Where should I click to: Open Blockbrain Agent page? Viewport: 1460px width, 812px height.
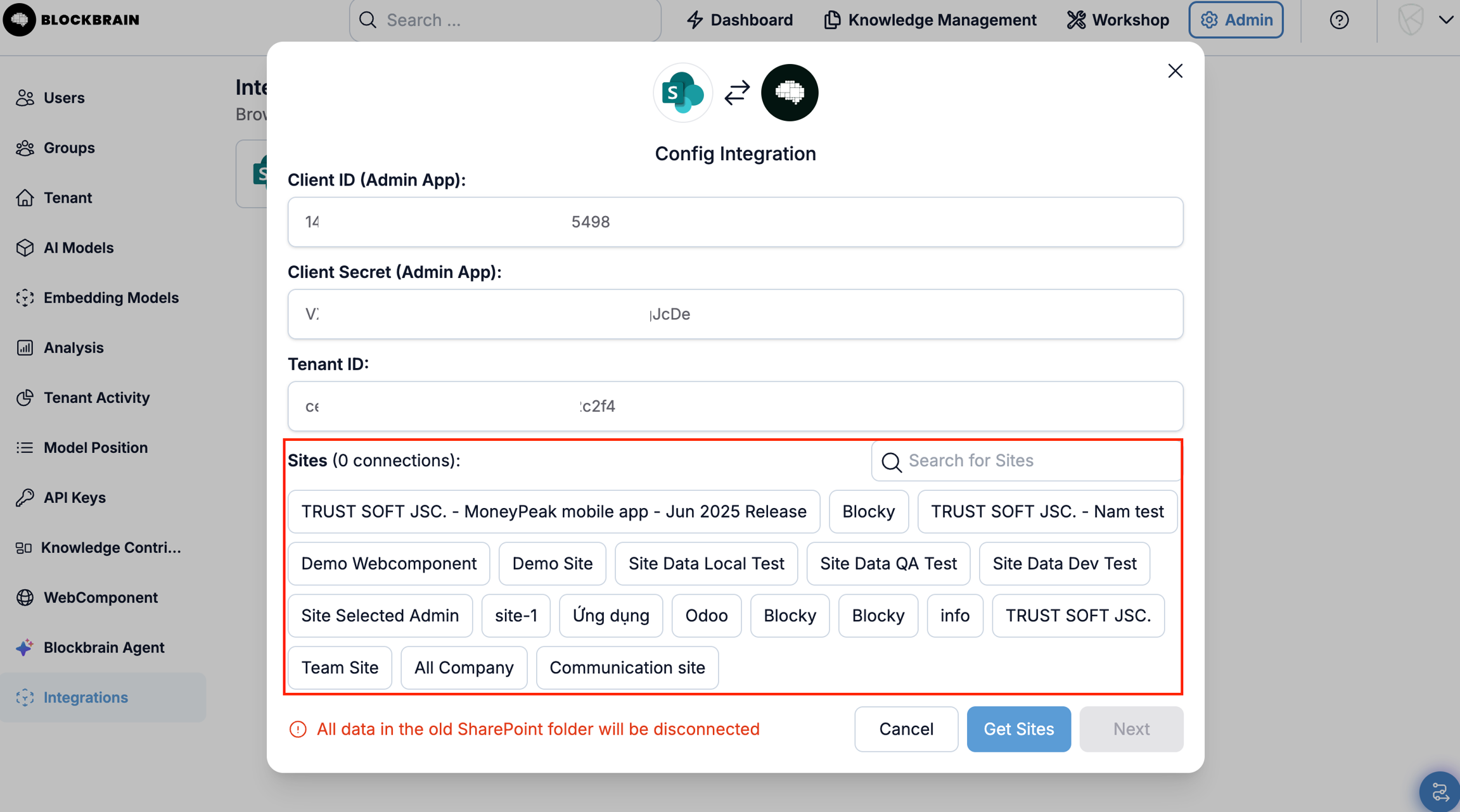coord(104,647)
